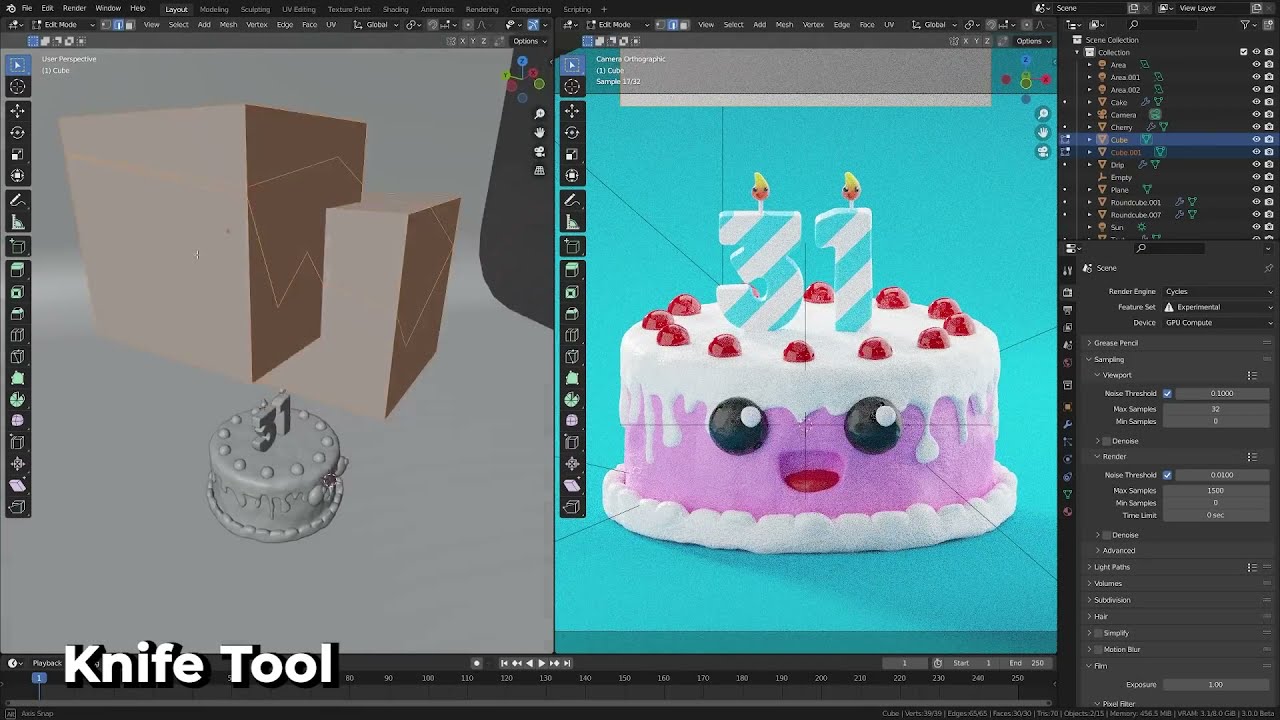Hide the Camera object in outliner

[x=1256, y=115]
